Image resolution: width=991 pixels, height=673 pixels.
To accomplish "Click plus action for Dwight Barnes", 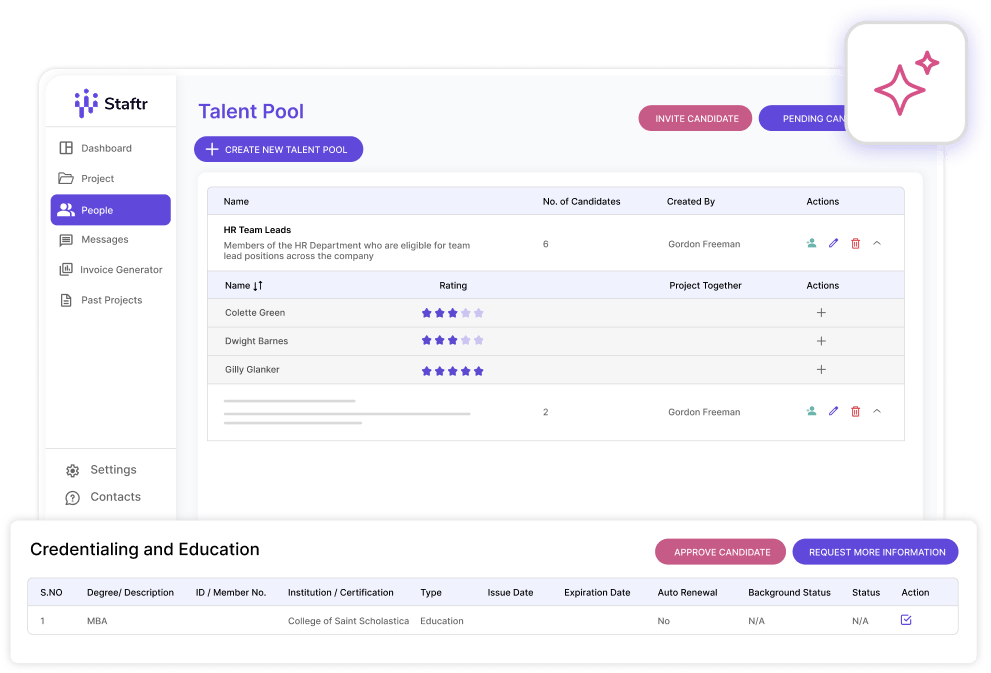I will (821, 341).
